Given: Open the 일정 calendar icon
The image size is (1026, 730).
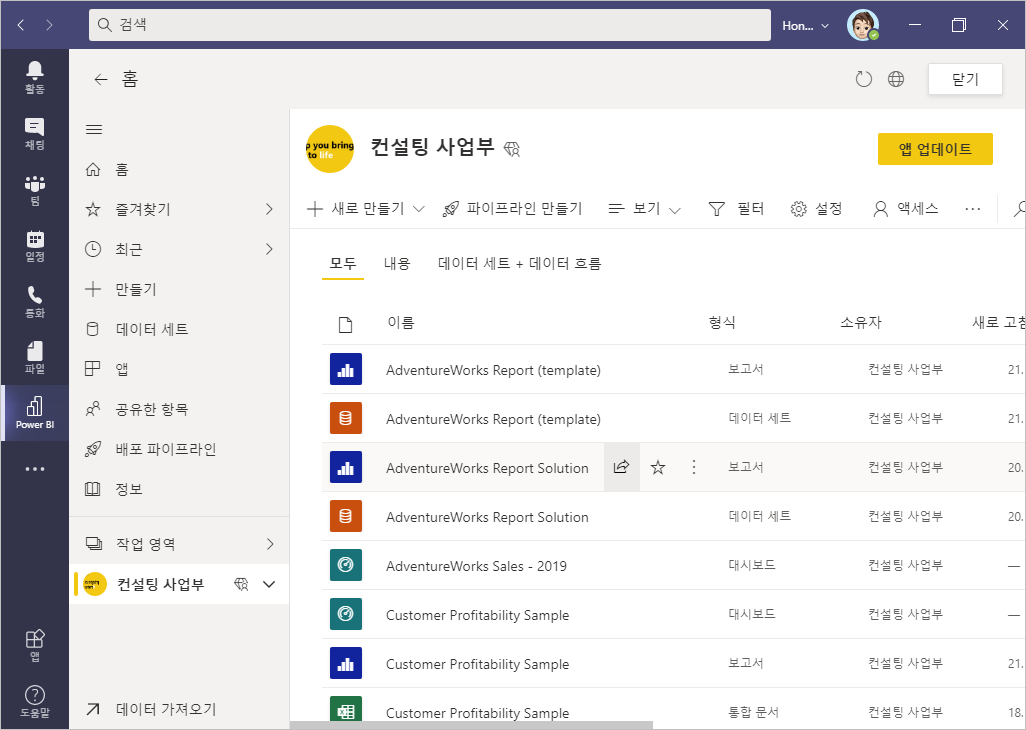Looking at the screenshot, I should (x=35, y=246).
